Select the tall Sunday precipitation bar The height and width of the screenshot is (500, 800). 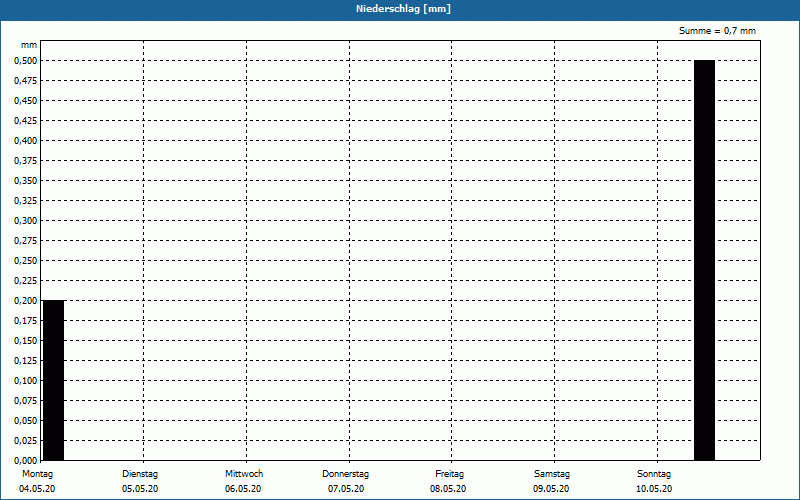(x=705, y=260)
